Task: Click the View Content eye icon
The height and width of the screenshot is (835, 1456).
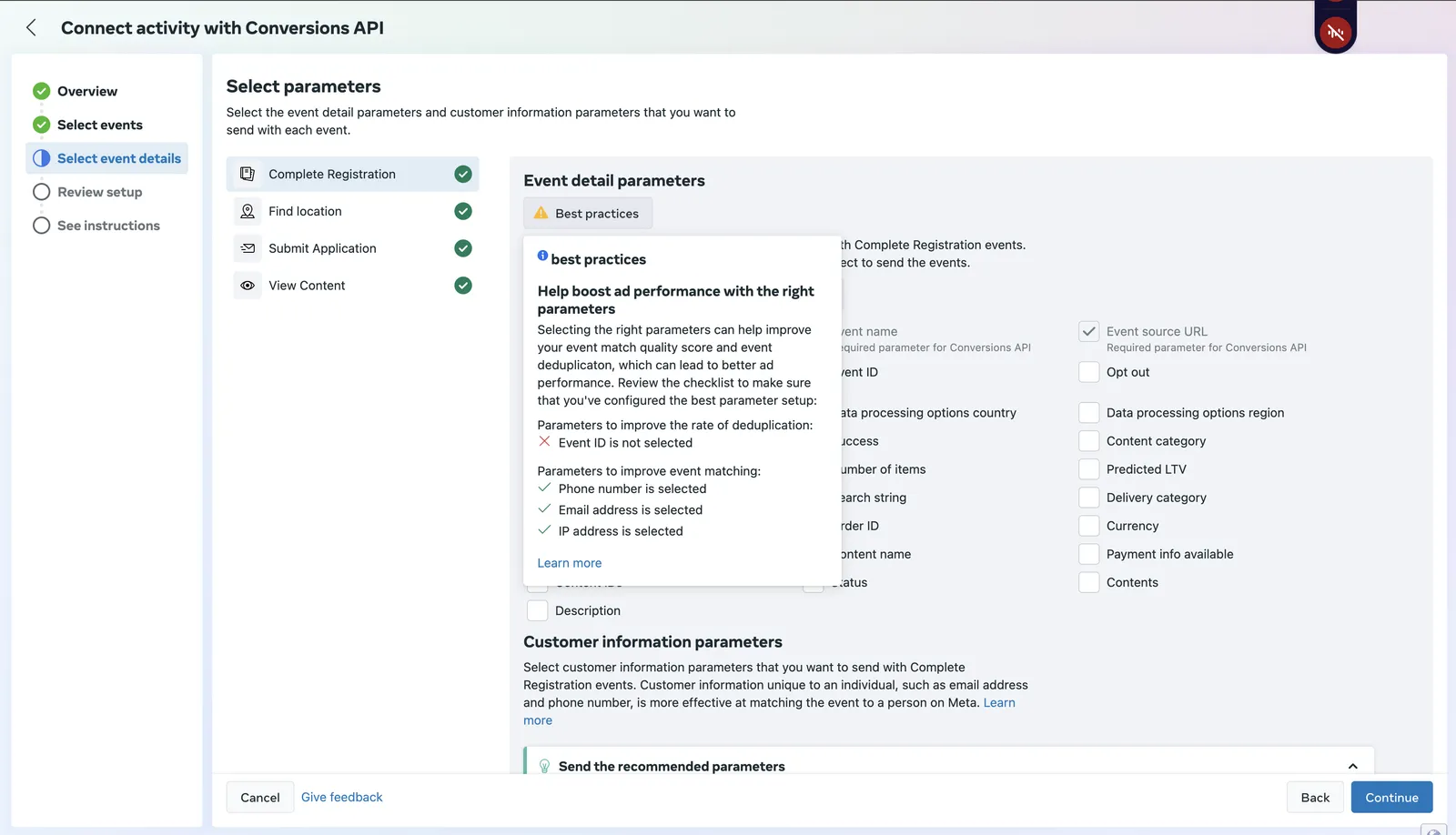Action: pyautogui.click(x=248, y=286)
